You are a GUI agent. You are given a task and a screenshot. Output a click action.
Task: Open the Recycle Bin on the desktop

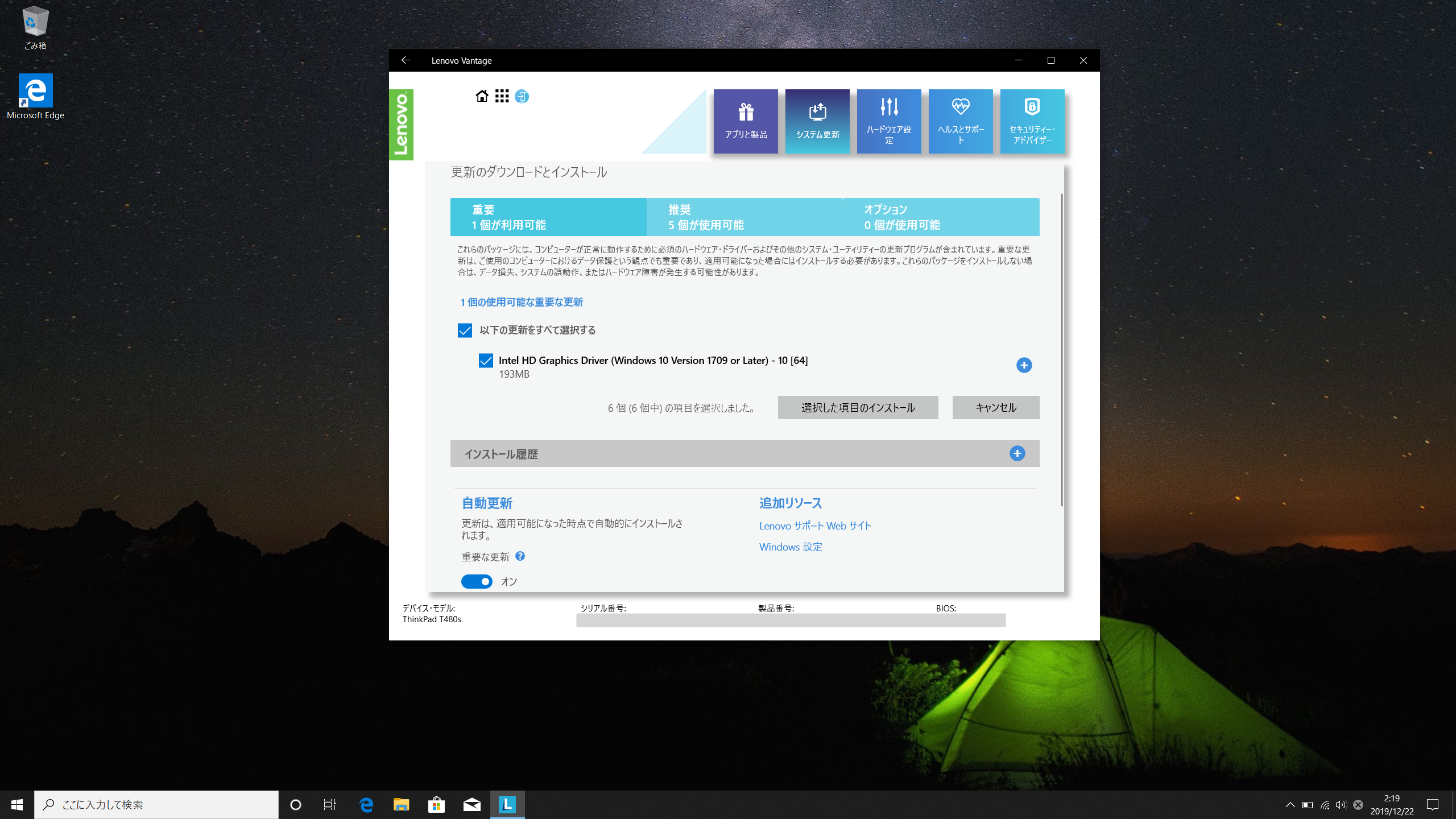[35, 28]
